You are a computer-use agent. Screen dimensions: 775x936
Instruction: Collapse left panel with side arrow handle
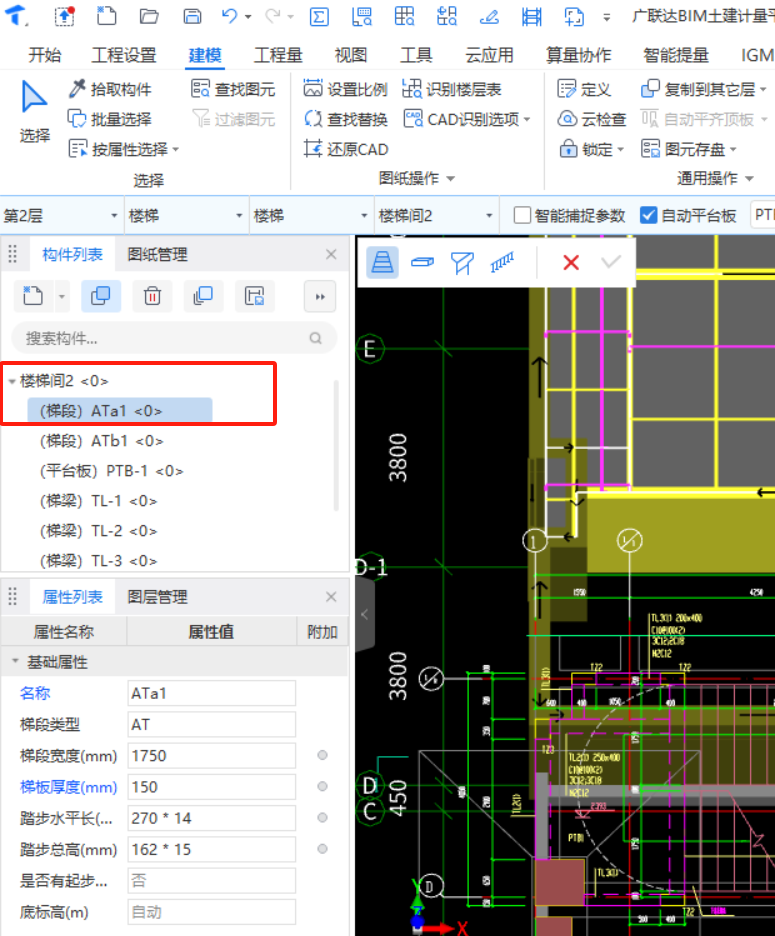[x=365, y=614]
